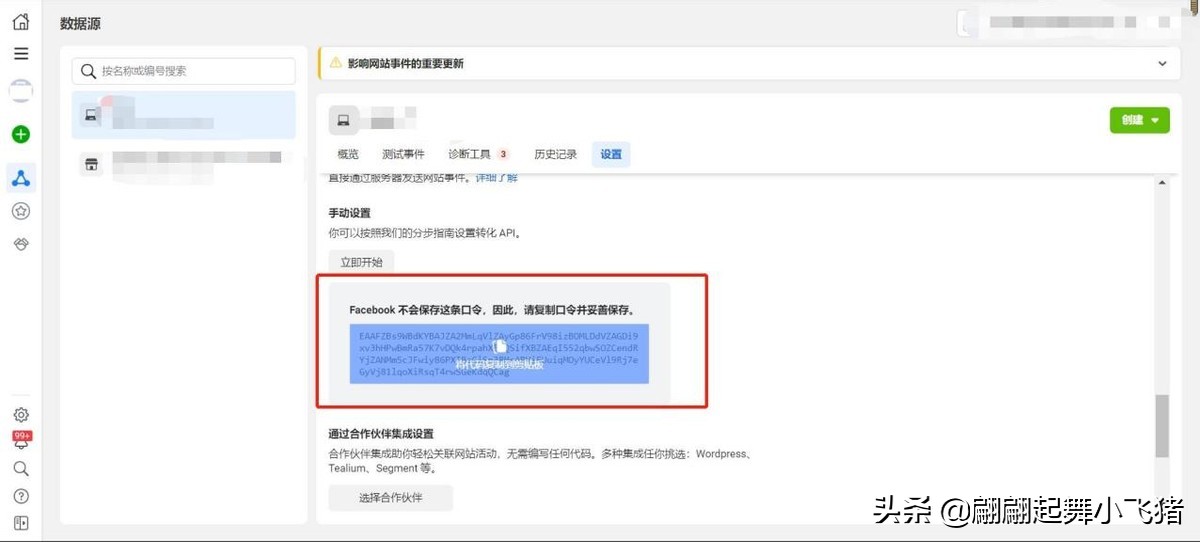1200x542 pixels.
Task: Click the warning icon in the update banner
Action: (335, 63)
